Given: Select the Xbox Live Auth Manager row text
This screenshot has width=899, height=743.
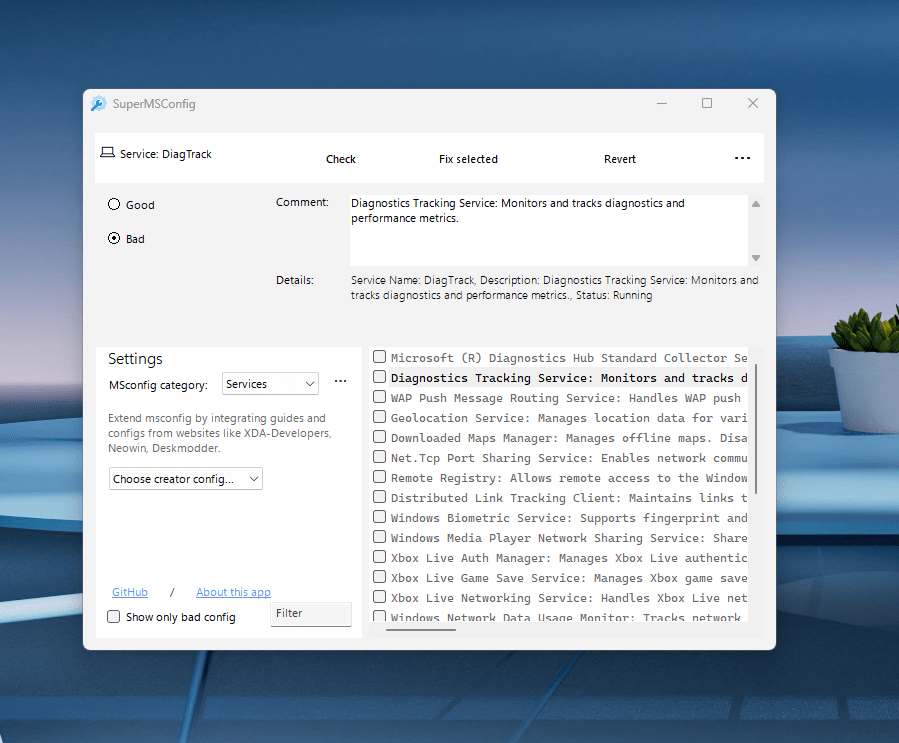Looking at the screenshot, I should [x=569, y=558].
